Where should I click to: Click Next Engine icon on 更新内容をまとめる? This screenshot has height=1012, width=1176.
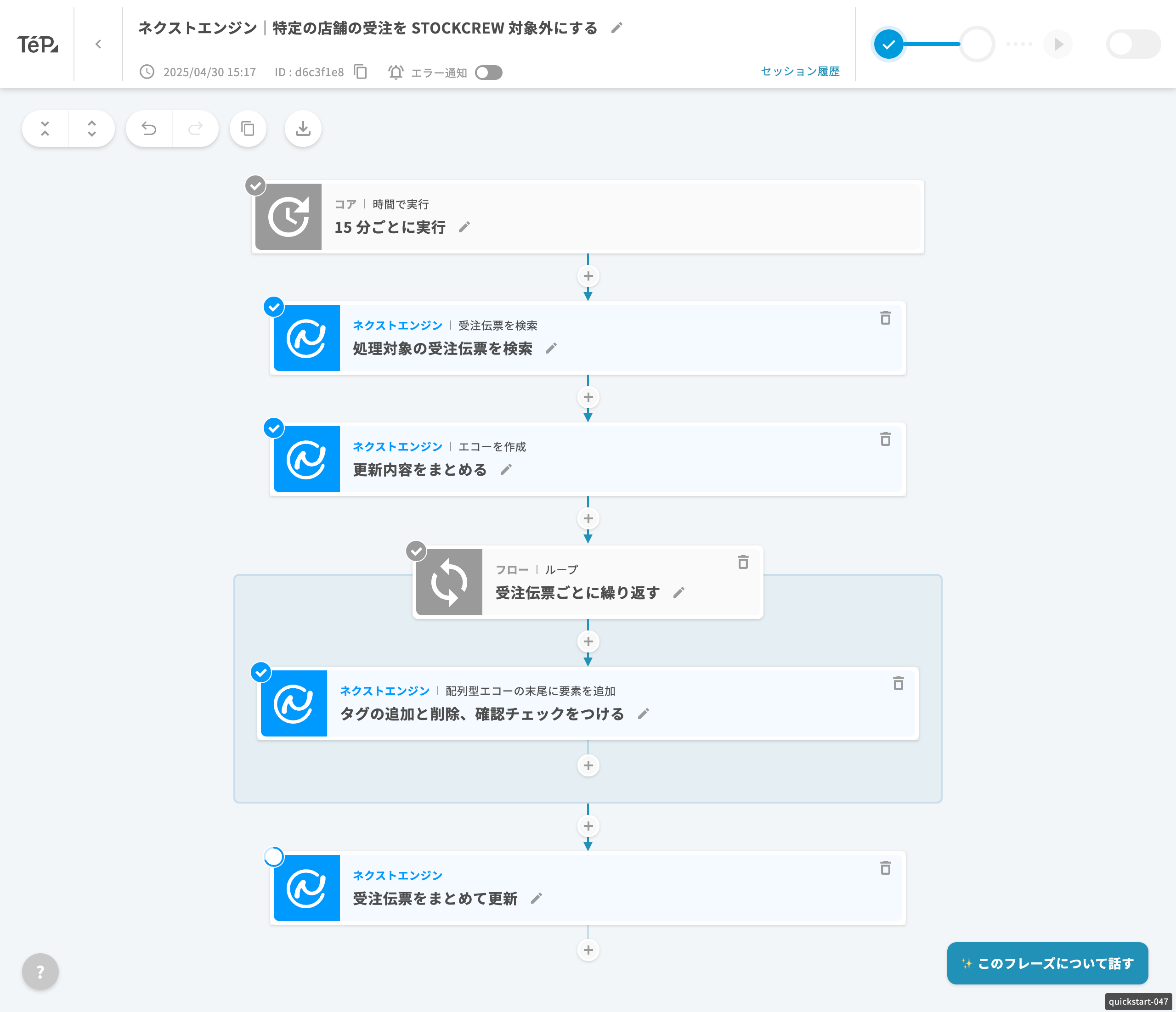(x=306, y=459)
